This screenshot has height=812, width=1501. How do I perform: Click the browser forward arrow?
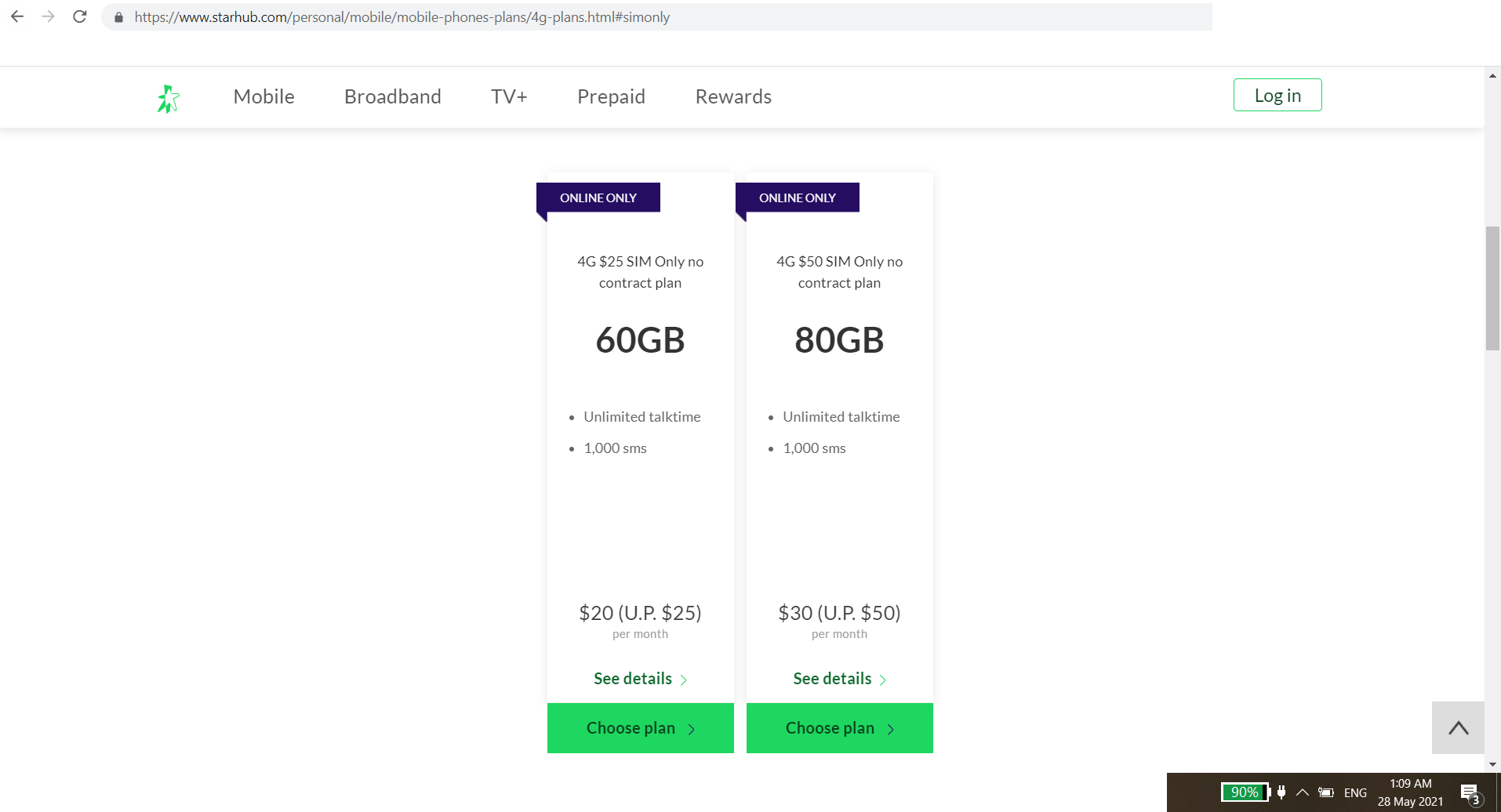pos(49,16)
